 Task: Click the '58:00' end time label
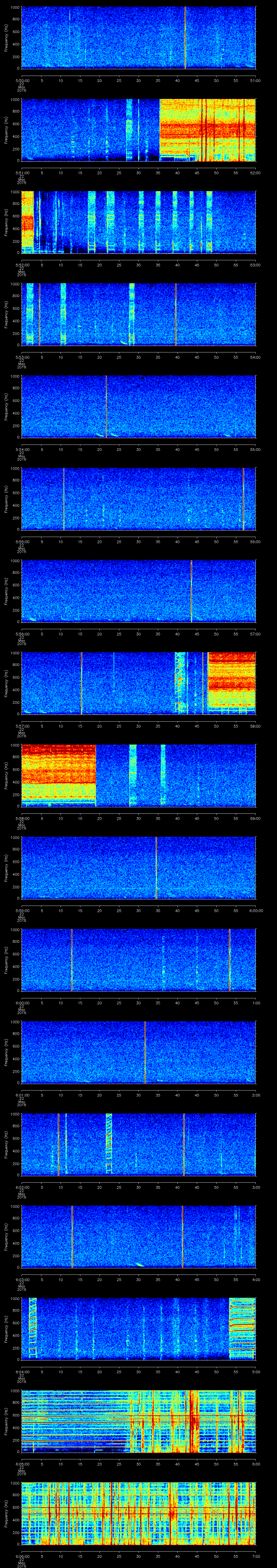[256, 726]
